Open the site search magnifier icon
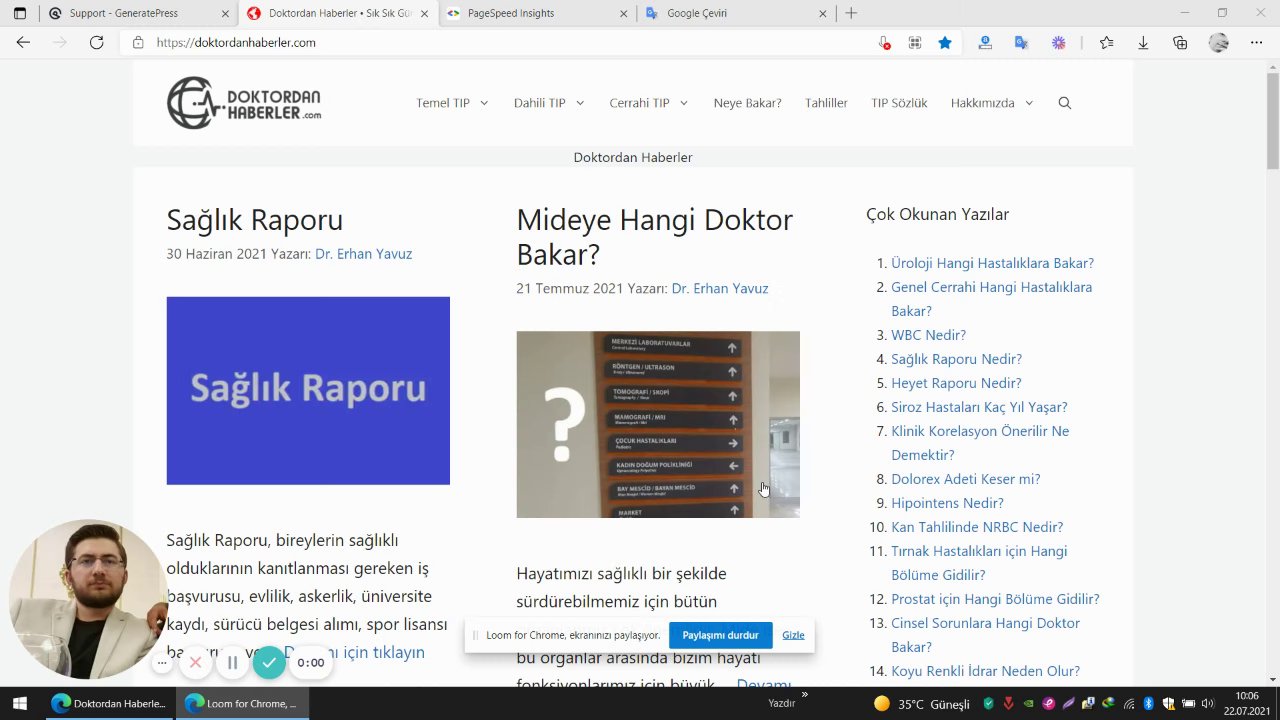 click(1064, 103)
